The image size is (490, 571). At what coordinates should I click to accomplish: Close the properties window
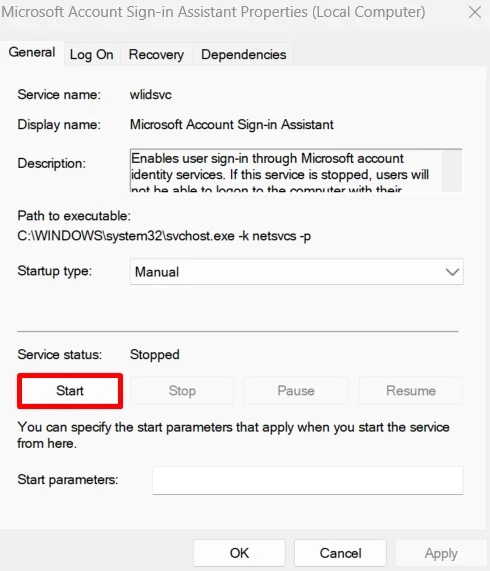(x=475, y=12)
